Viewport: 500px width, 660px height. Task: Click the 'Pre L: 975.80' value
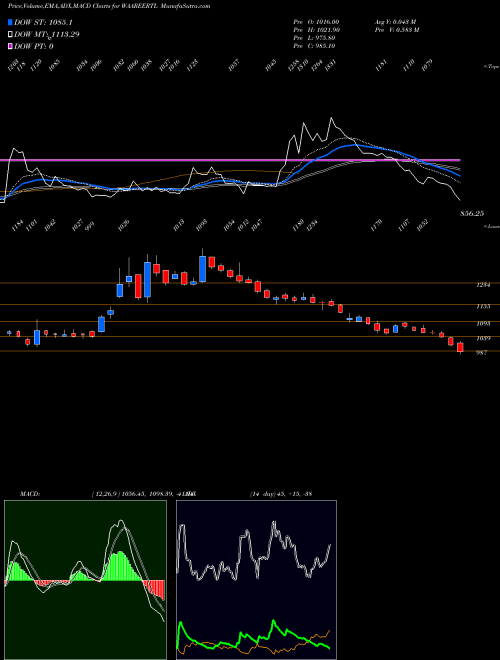[315, 38]
